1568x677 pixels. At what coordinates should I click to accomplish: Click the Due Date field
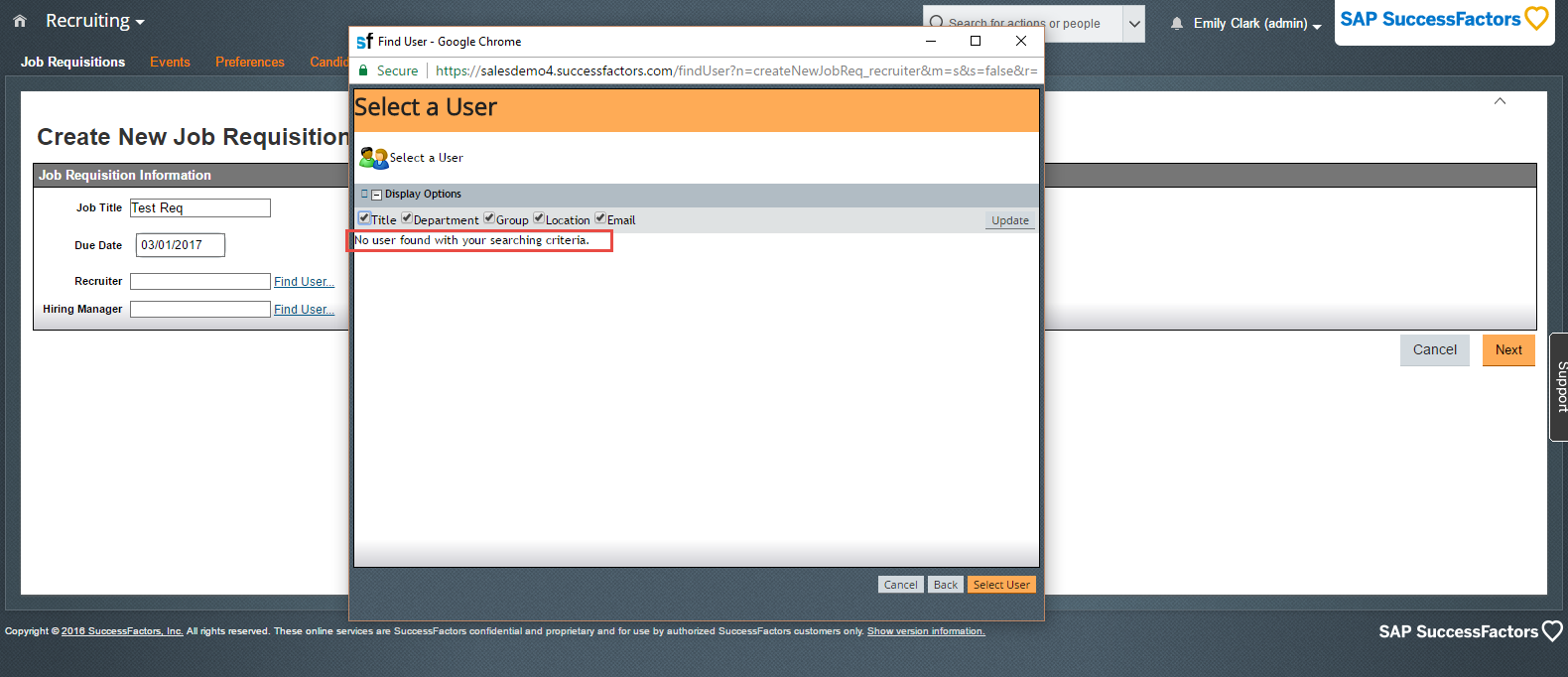point(181,245)
